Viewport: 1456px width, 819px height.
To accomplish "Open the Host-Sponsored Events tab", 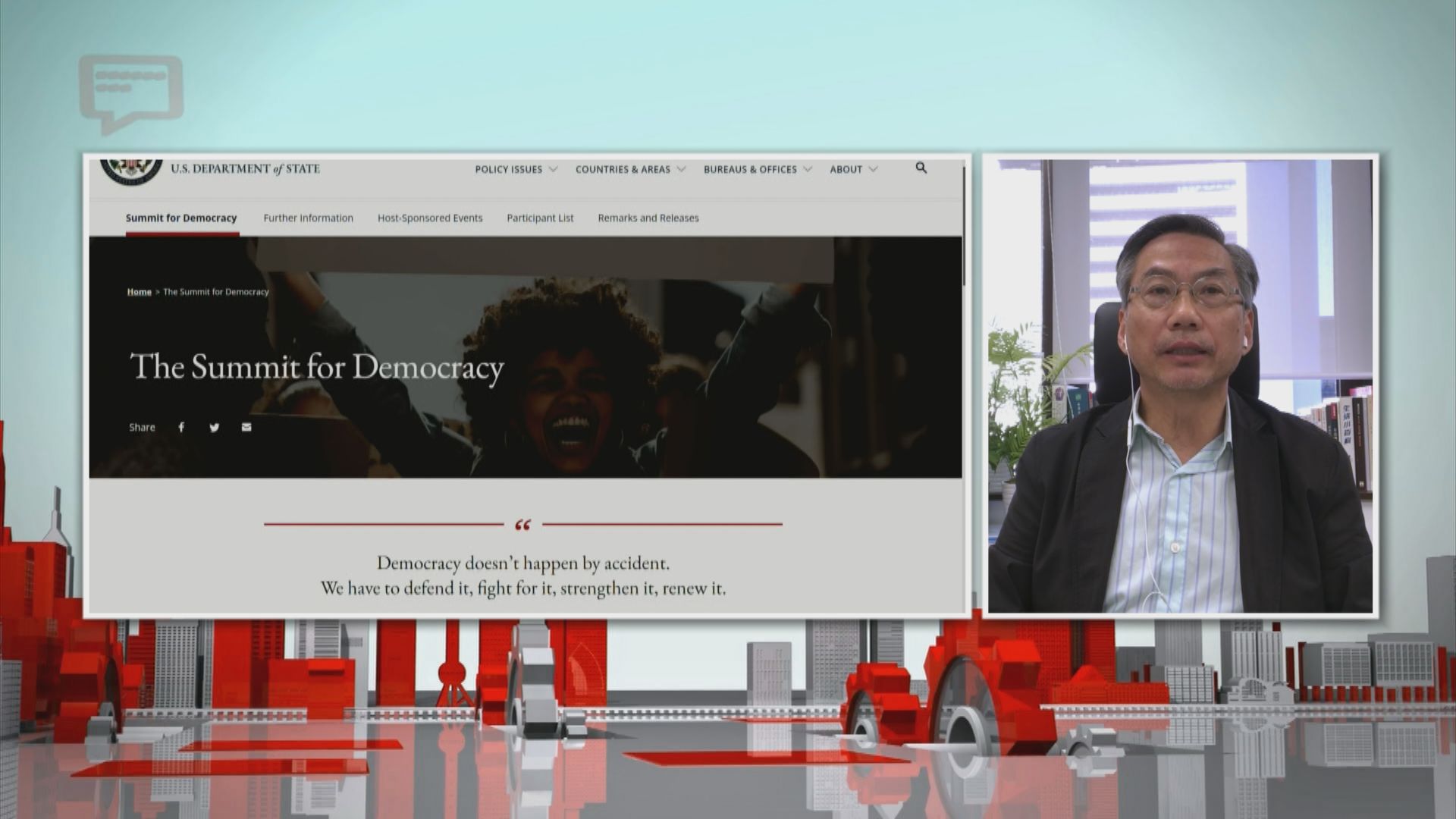I will coord(430,218).
